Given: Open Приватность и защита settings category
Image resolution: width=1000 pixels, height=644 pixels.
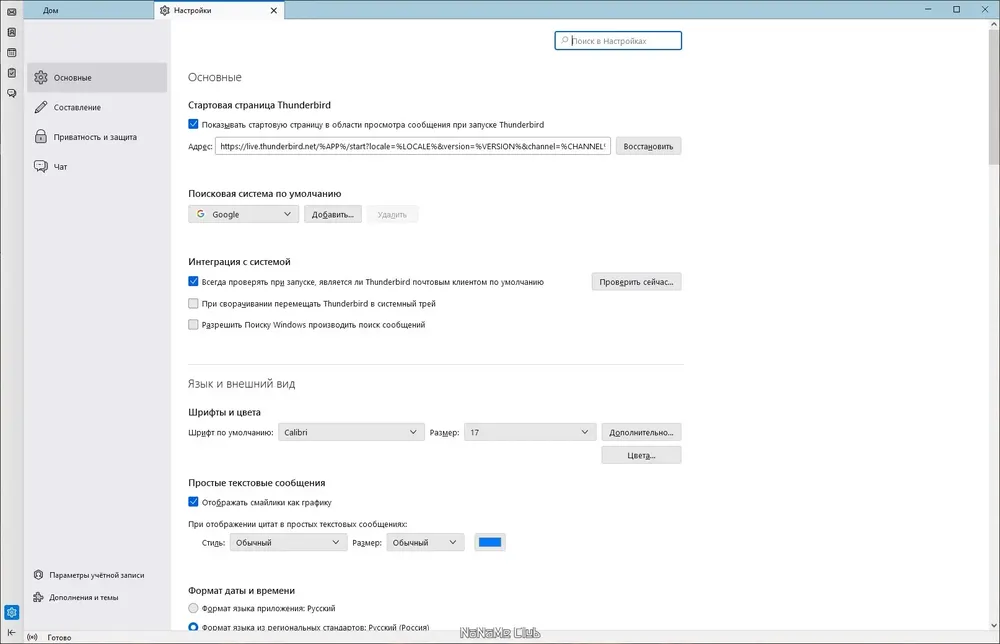Looking at the screenshot, I should pos(97,136).
